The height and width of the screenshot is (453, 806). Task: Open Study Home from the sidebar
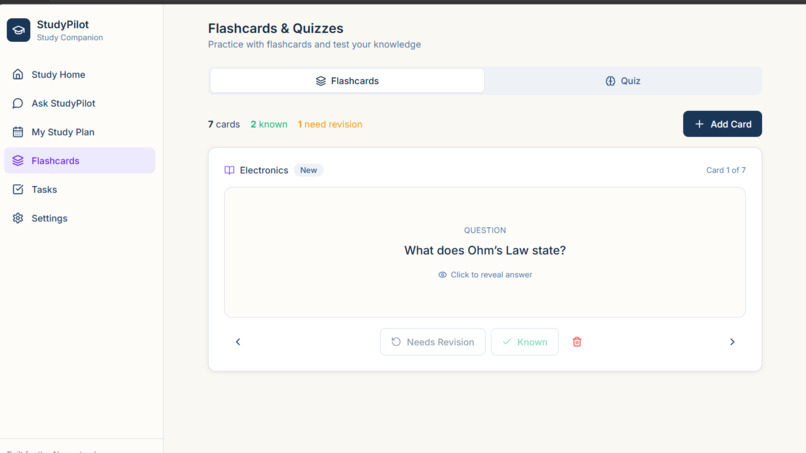pos(80,75)
